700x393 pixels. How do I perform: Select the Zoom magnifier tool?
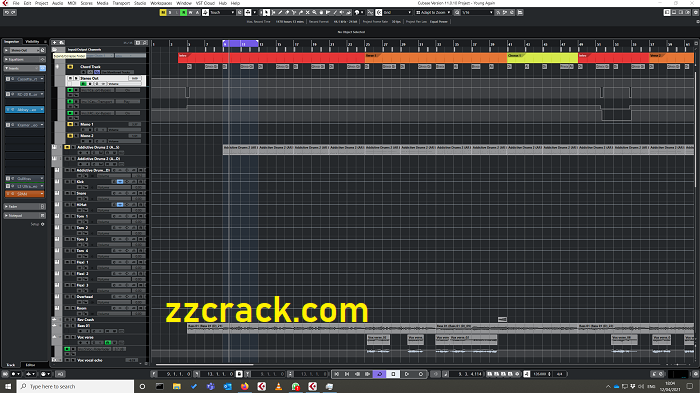[314, 13]
